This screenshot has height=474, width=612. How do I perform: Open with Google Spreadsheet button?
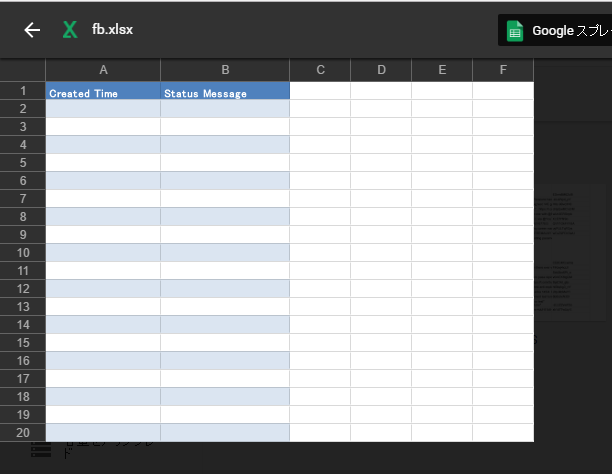pos(555,30)
